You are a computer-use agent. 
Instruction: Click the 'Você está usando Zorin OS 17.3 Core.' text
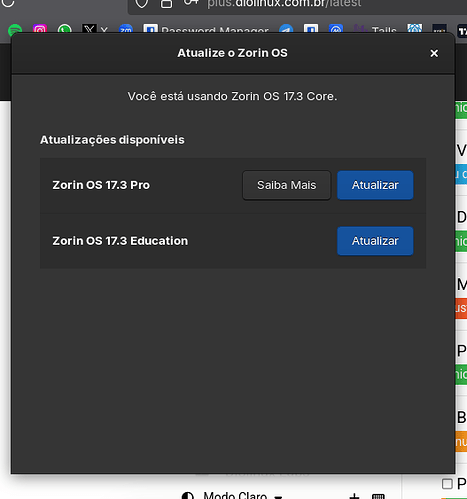pyautogui.click(x=232, y=96)
